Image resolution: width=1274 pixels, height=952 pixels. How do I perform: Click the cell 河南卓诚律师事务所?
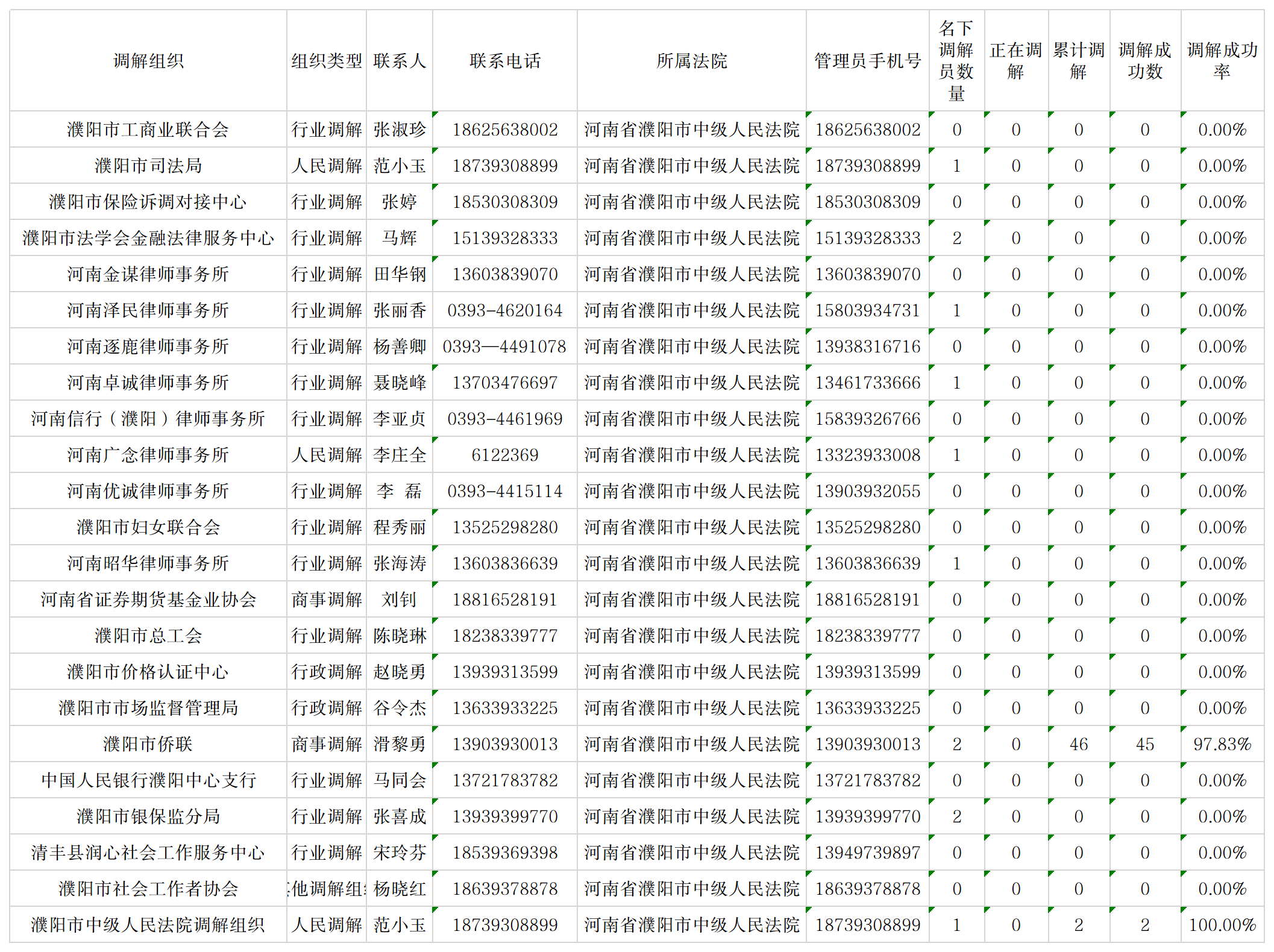point(148,383)
